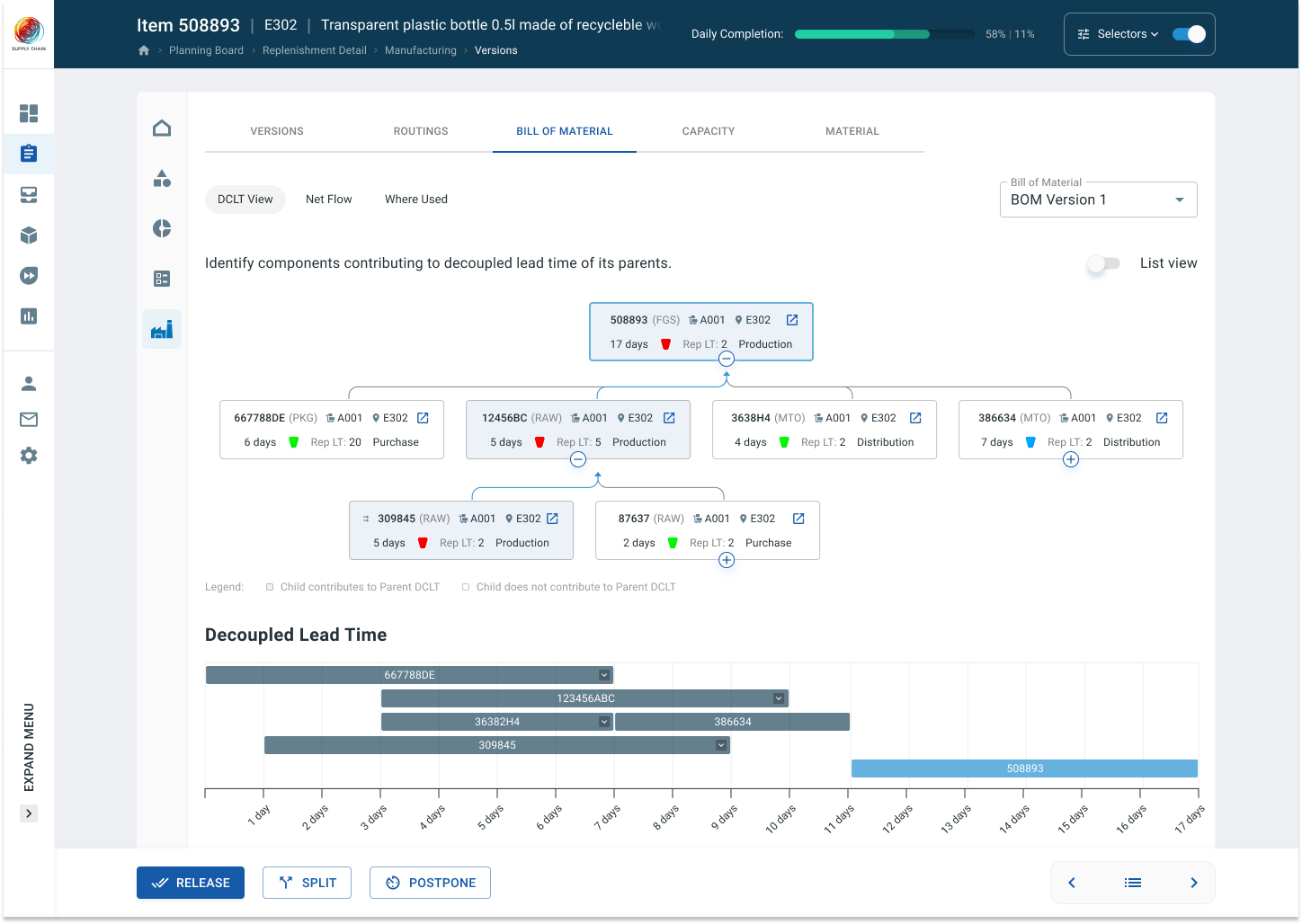Click the Release button
Image resolution: width=1302 pixels, height=924 pixels.
191,883
